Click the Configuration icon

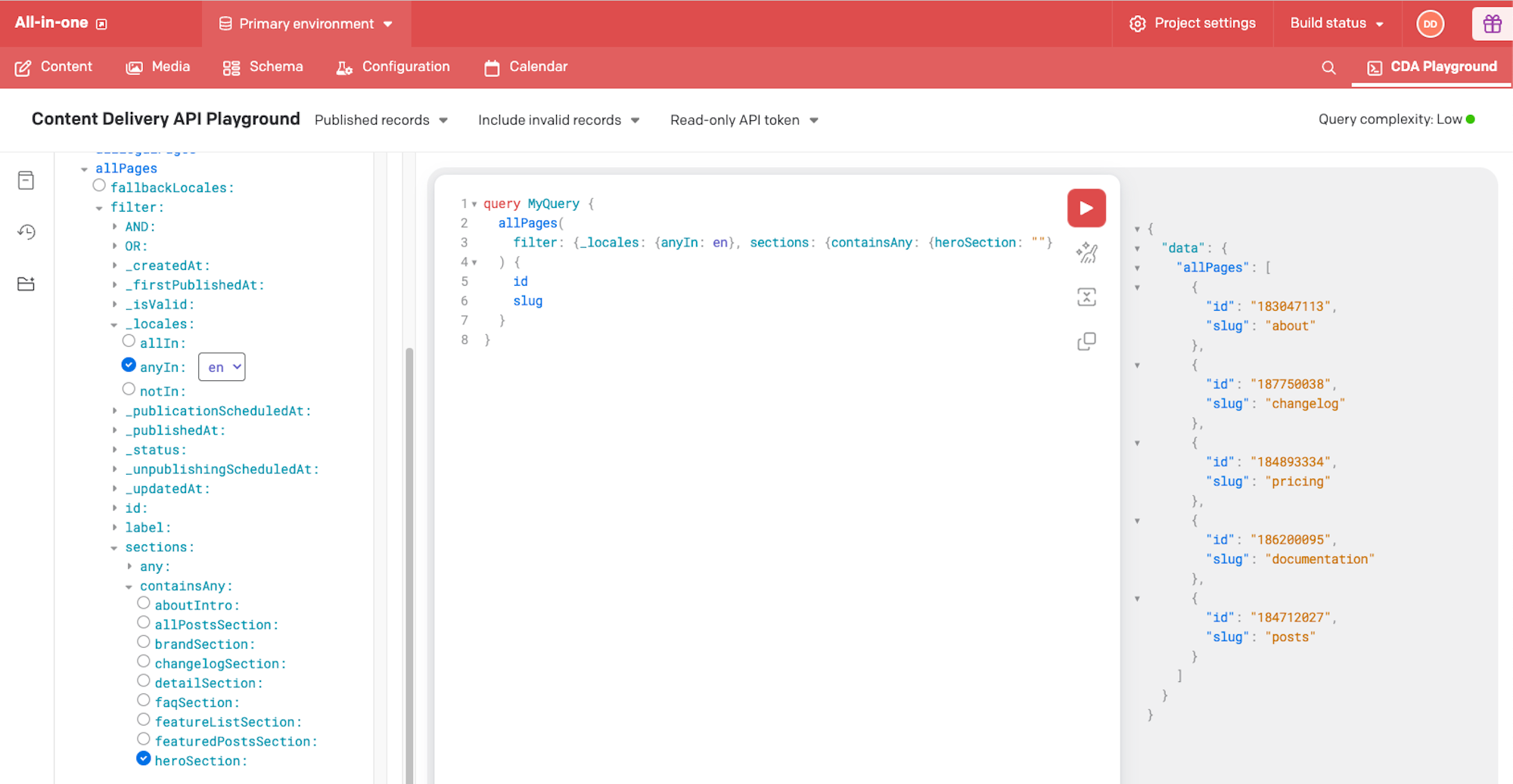344,68
